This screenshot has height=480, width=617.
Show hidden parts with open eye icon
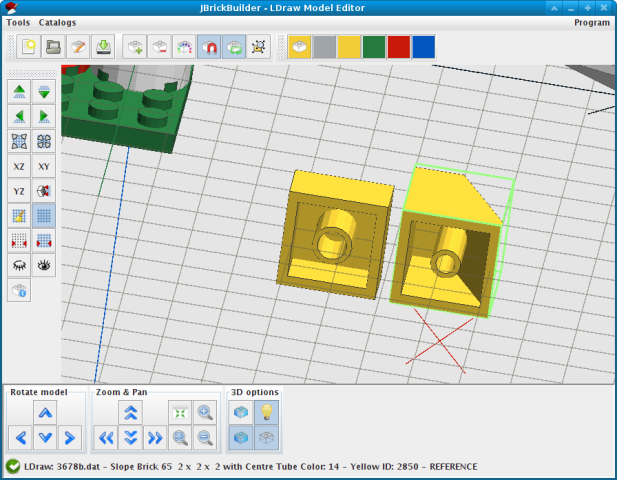coord(44,265)
